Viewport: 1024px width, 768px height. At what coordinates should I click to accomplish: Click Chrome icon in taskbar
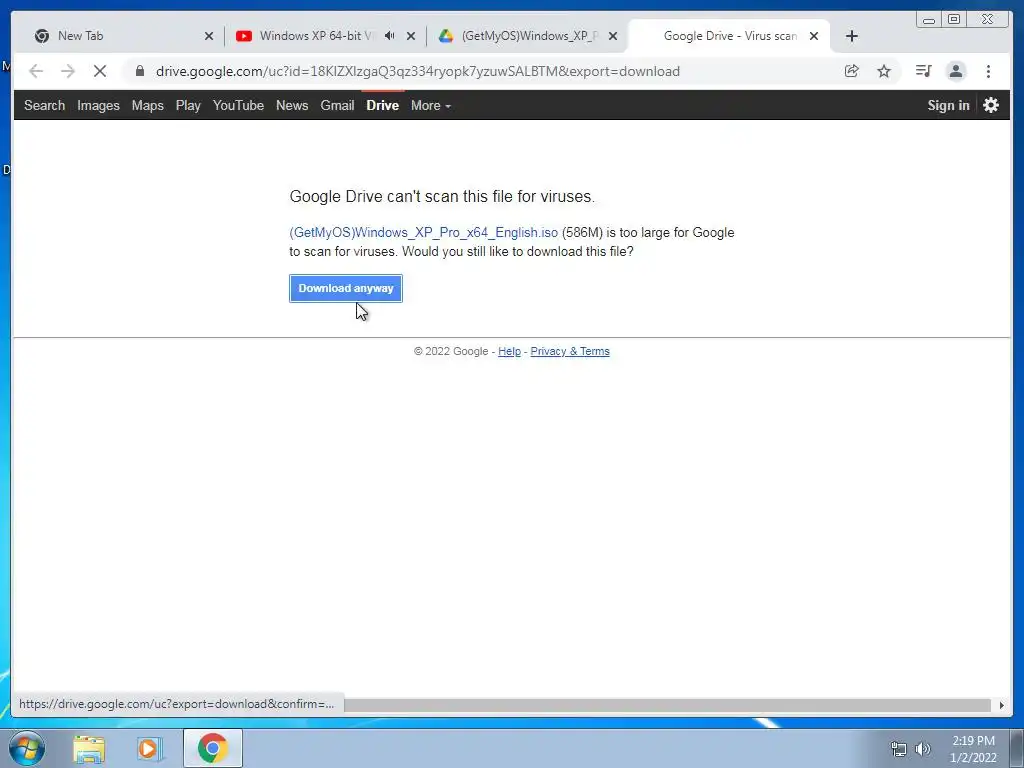(212, 748)
